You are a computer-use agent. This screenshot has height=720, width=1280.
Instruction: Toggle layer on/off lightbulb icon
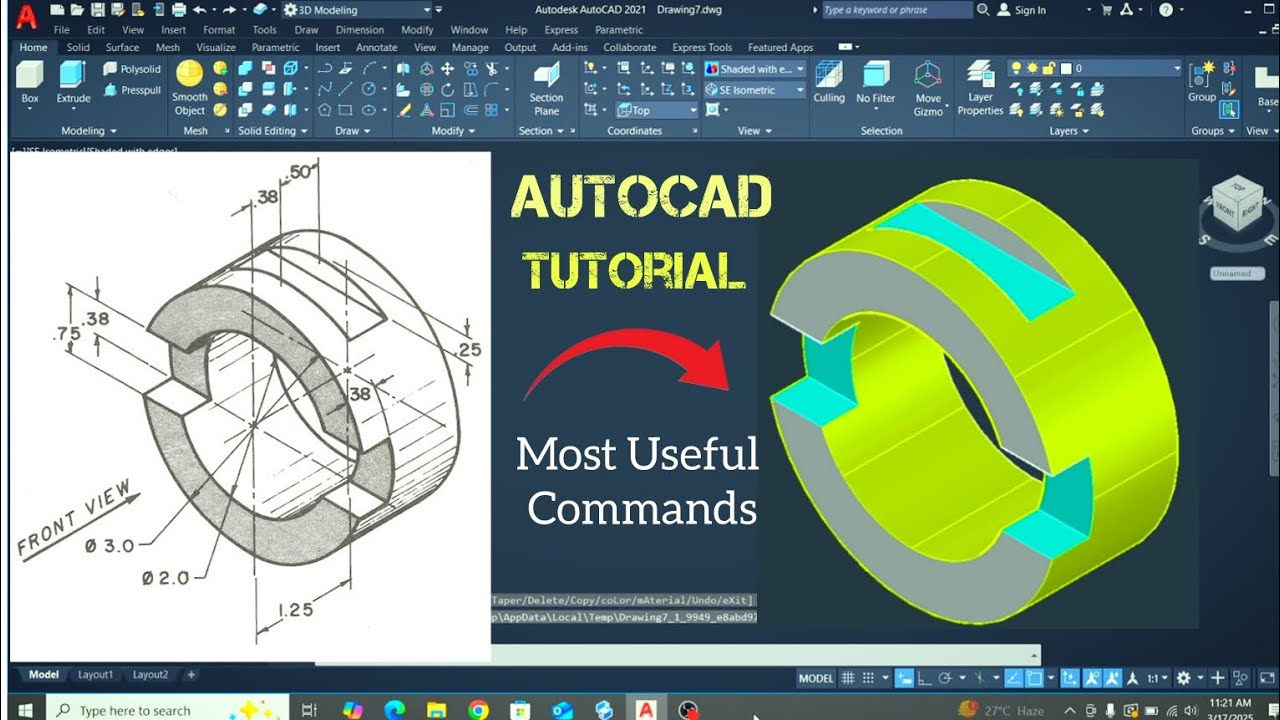coord(1017,68)
